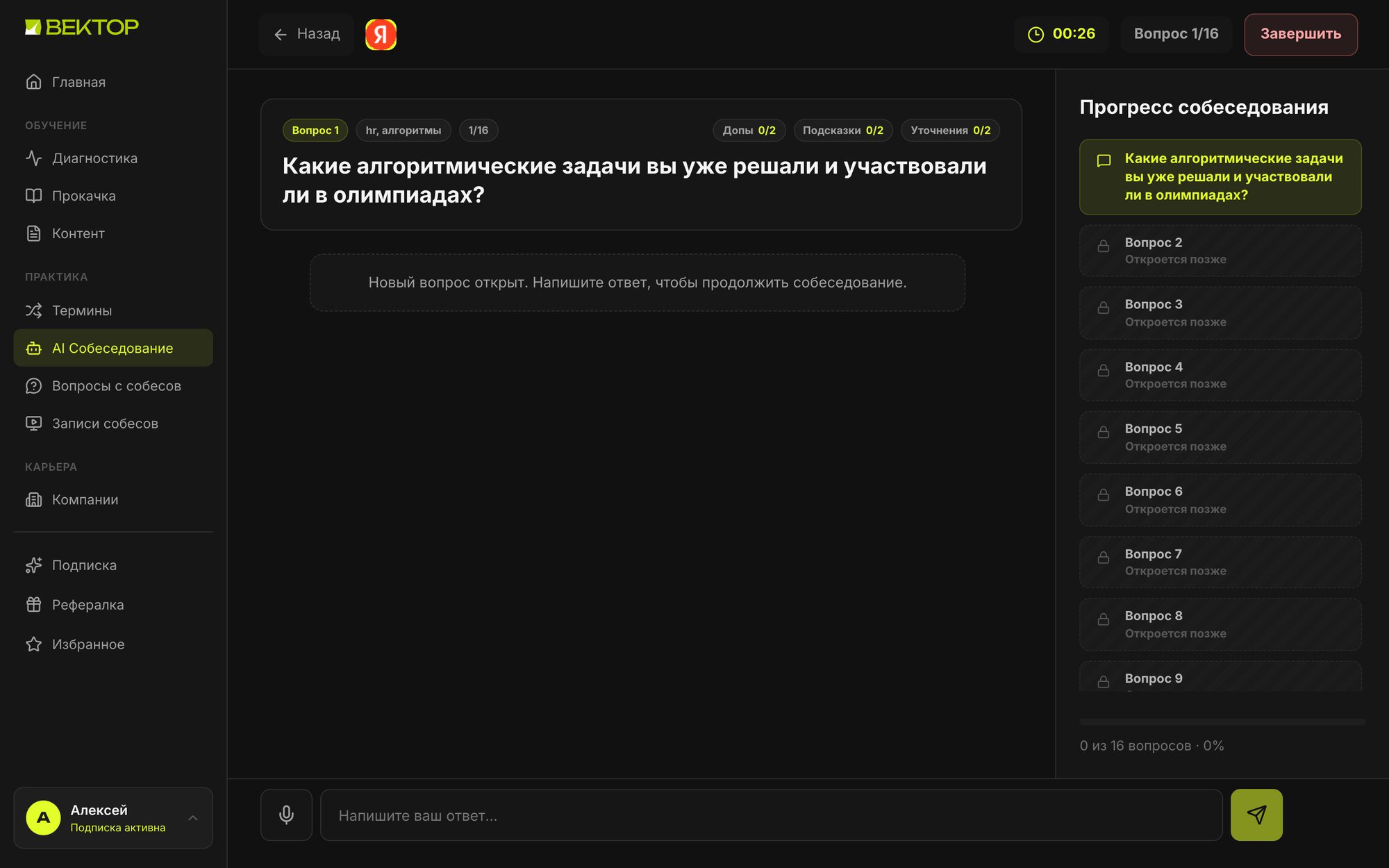1389x868 pixels.
Task: Click the Назад back button
Action: [306, 34]
